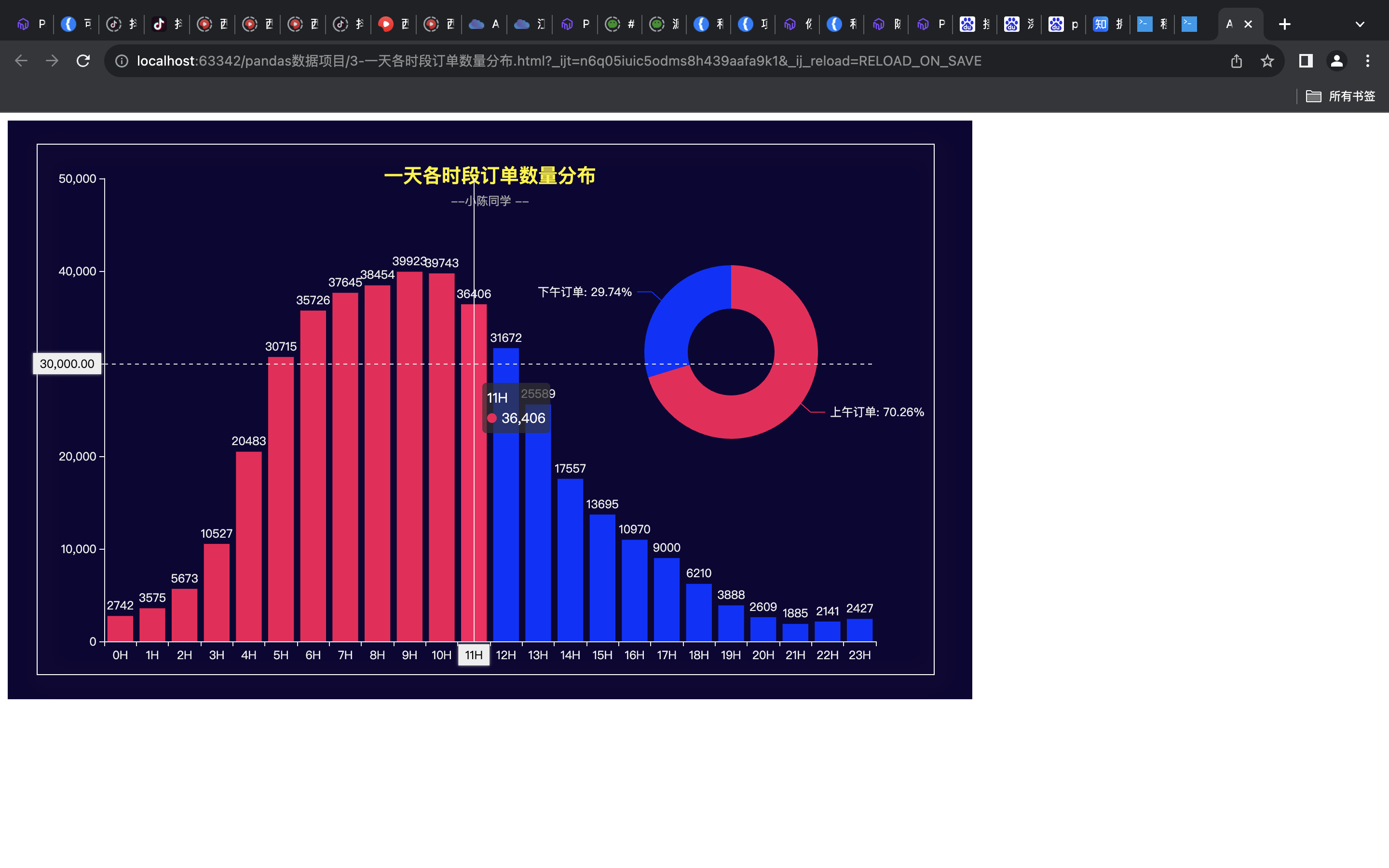Switch to the cloud icon tab labeled A
Screen dimensions: 1389x868
[484, 24]
